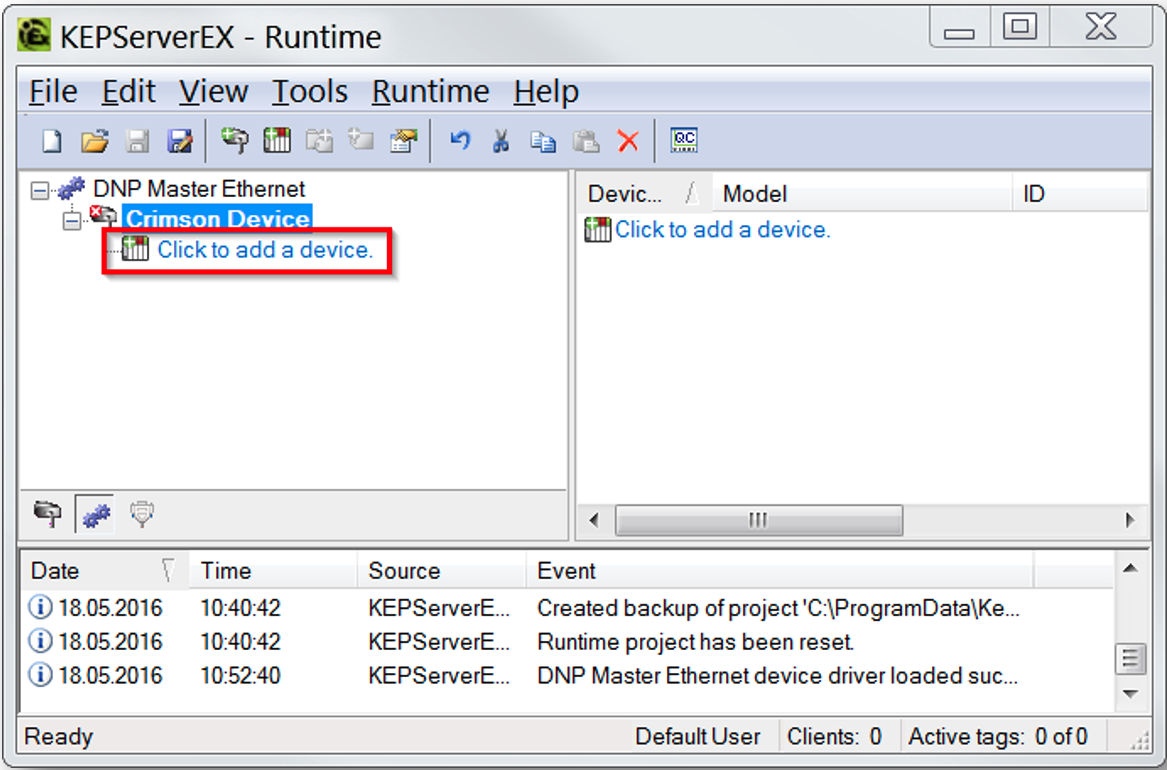This screenshot has width=1167, height=770.
Task: Click the up arrow of the event log scrollbar
Action: click(1131, 569)
